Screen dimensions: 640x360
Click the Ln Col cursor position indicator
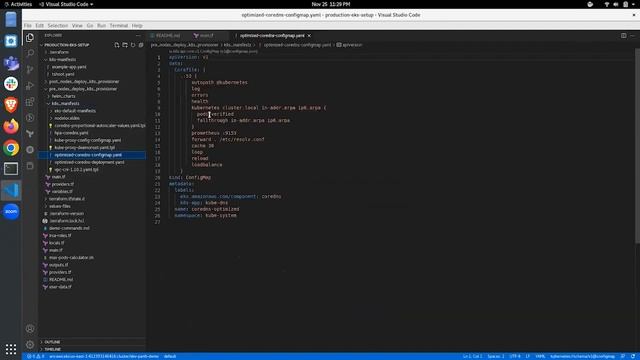(x=472, y=356)
